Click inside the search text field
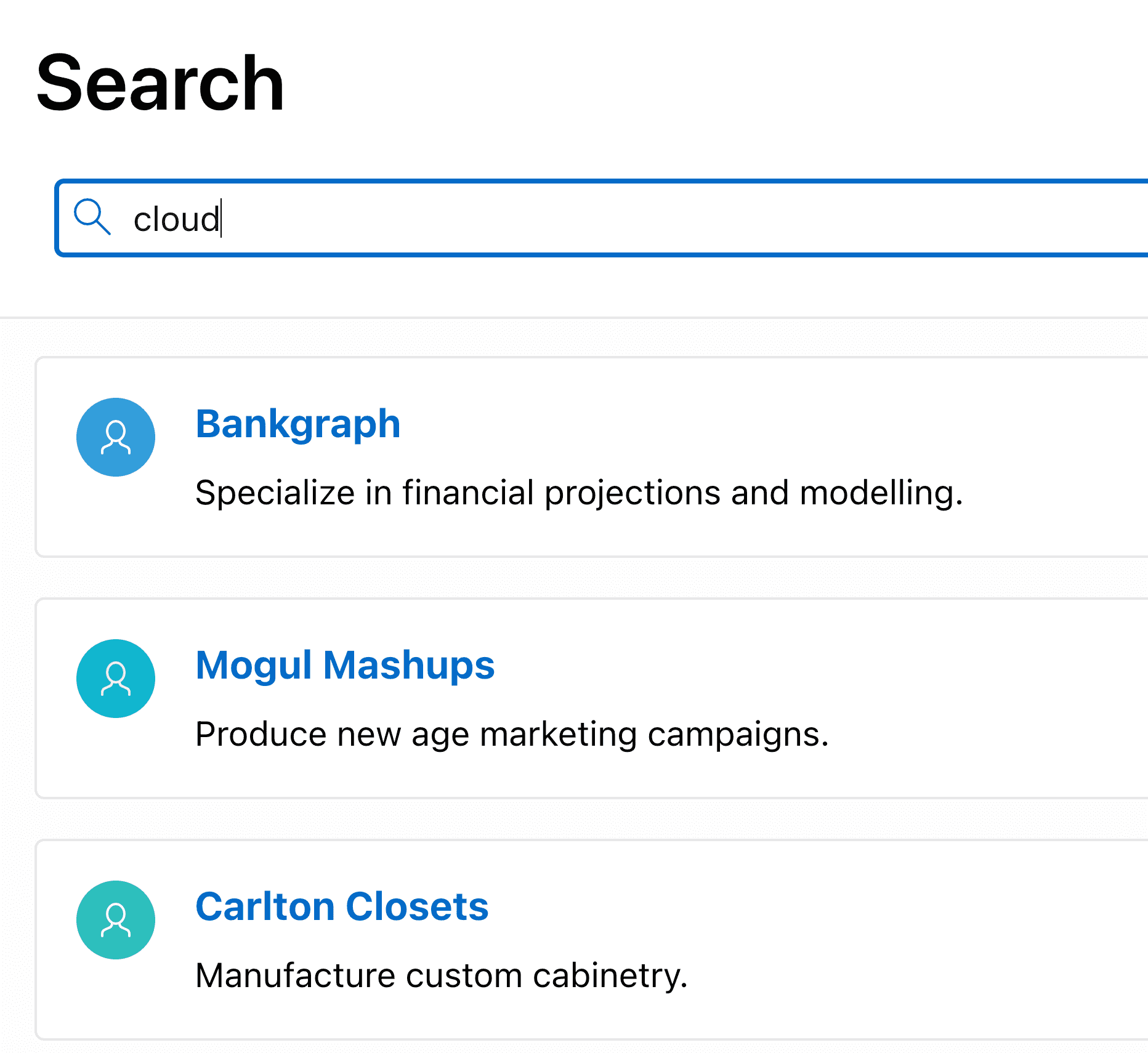This screenshot has height=1053, width=1148. [431, 217]
